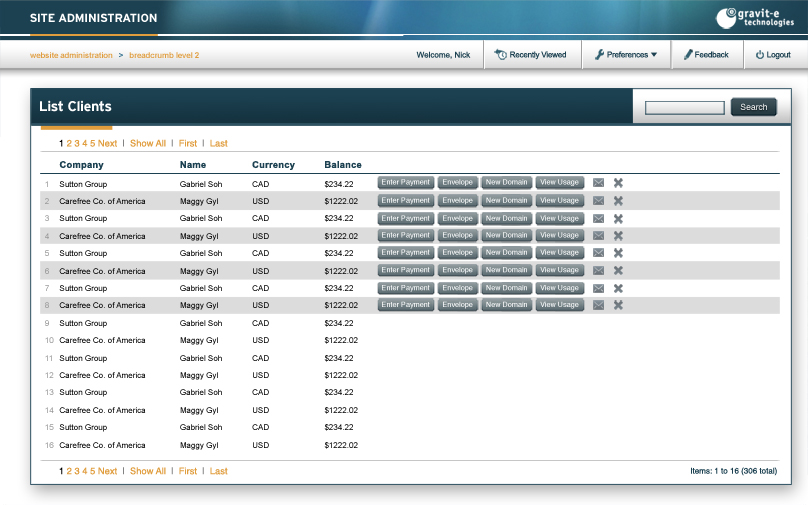808x505 pixels.
Task: Click the mail icon for row 5
Action: point(598,252)
